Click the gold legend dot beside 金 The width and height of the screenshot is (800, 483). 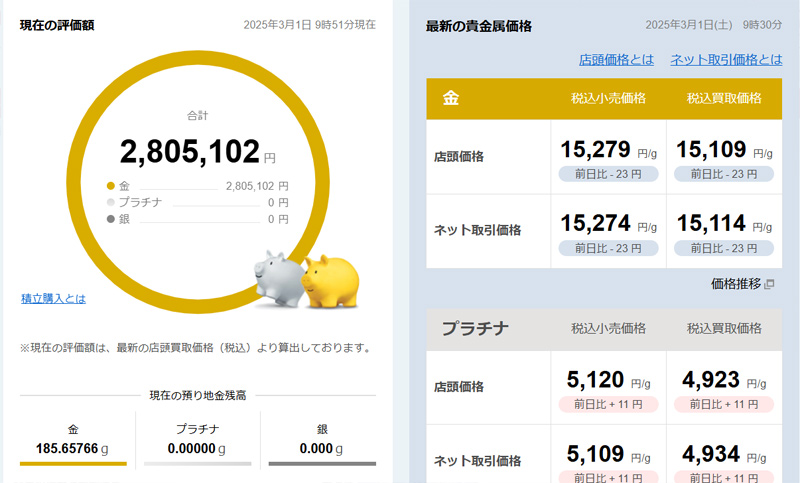[x=110, y=186]
